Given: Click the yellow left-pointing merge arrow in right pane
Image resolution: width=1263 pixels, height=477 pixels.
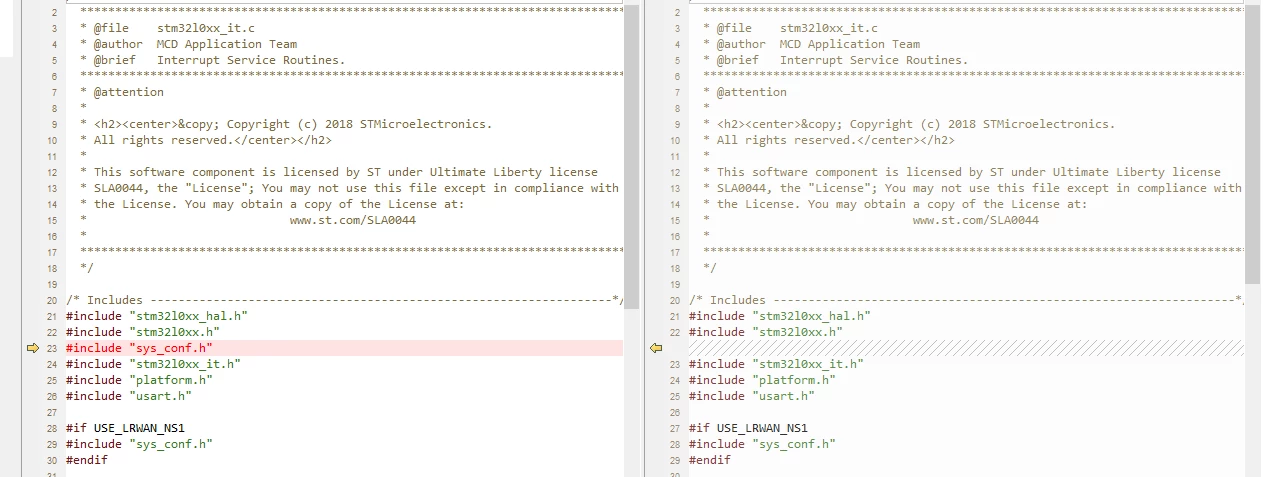Looking at the screenshot, I should (656, 348).
